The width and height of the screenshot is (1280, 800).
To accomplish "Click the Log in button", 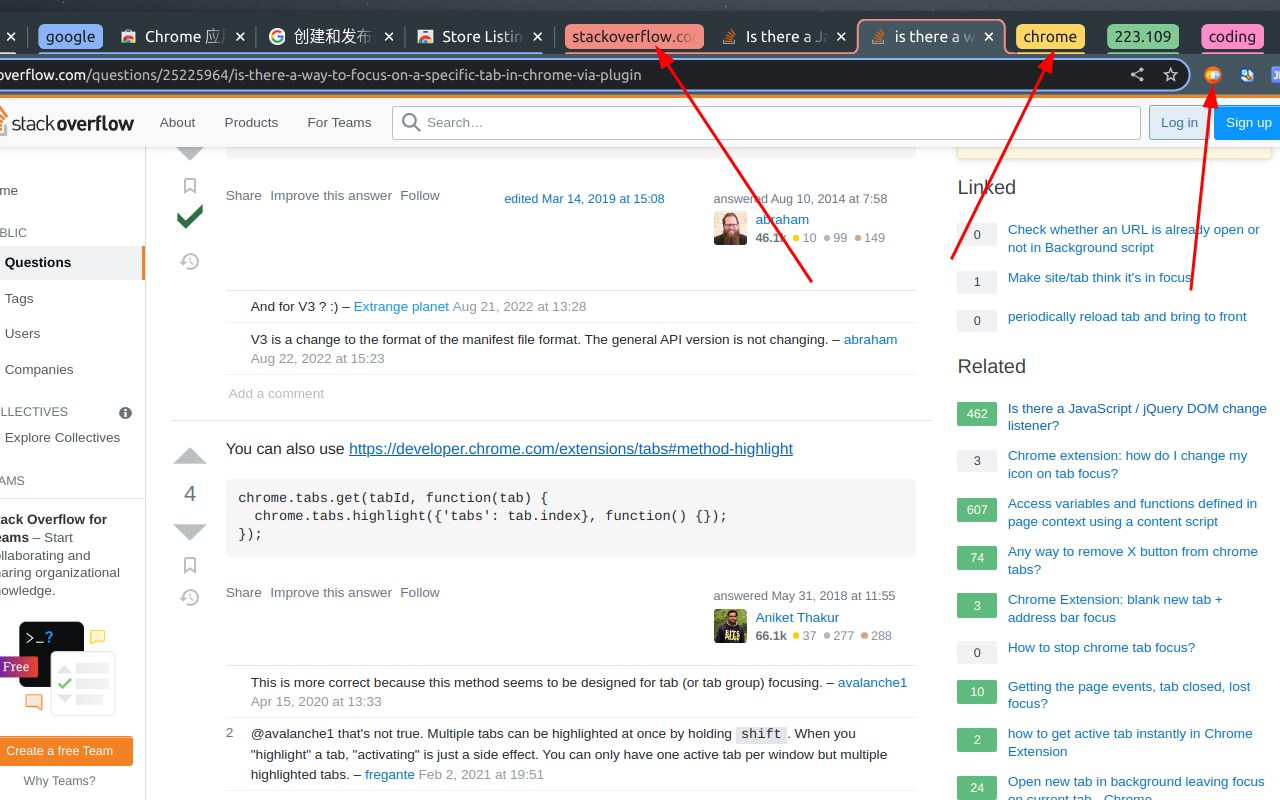I will tap(1179, 122).
